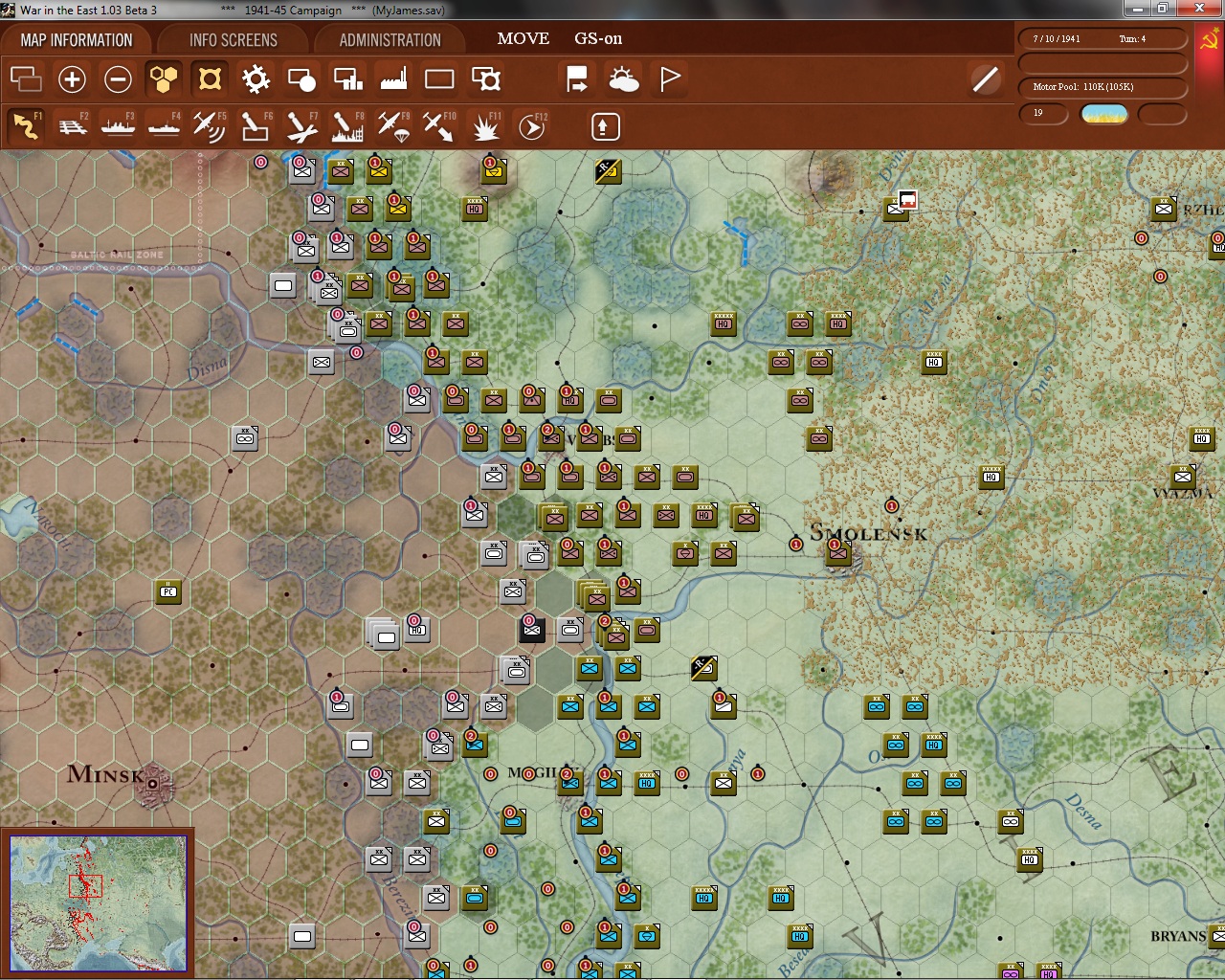Open the gear settings icon
Screen dimensions: 1225x980
coord(256,78)
